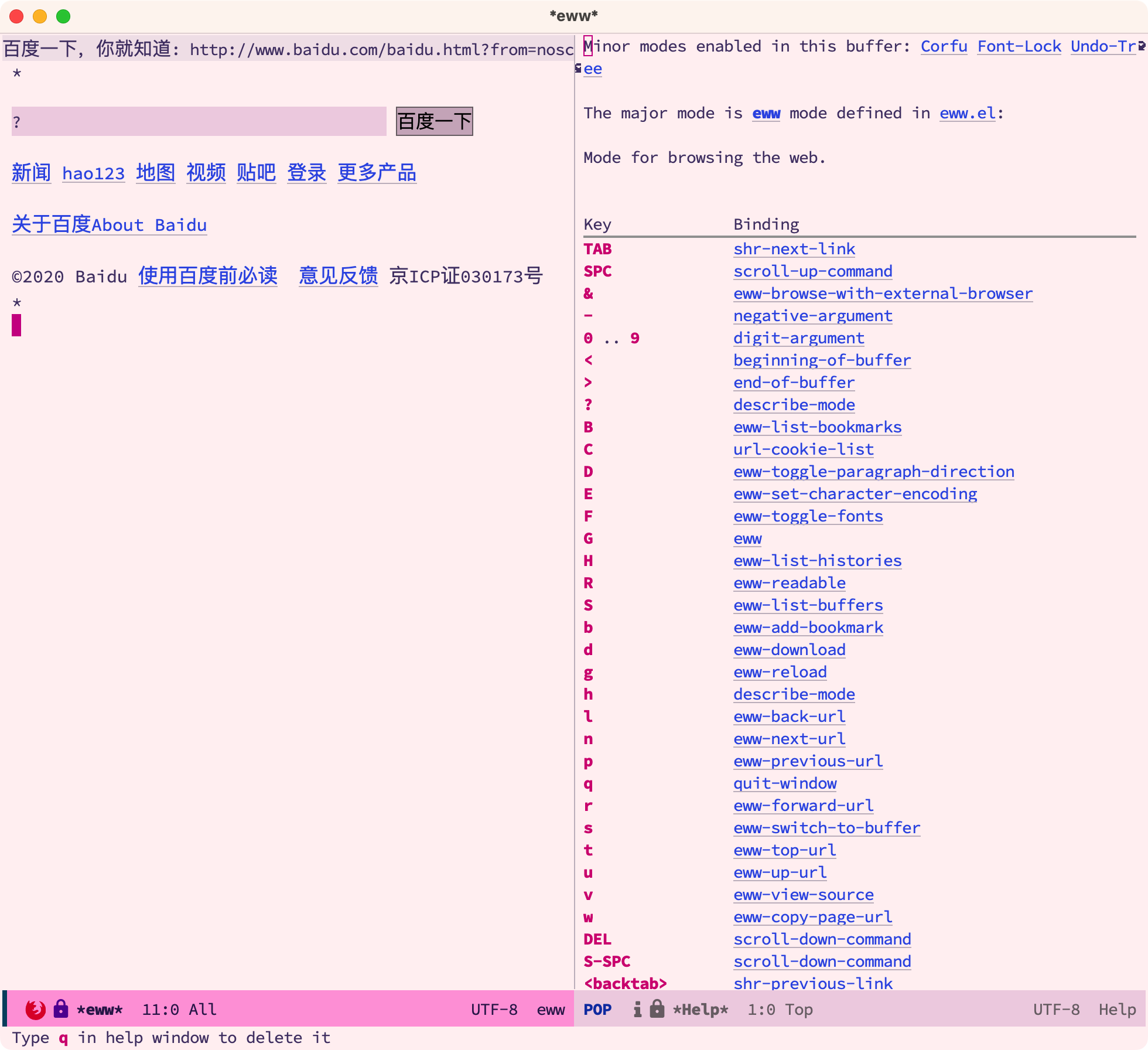1148x1050 pixels.
Task: Click the shr-next-link binding
Action: tap(795, 249)
